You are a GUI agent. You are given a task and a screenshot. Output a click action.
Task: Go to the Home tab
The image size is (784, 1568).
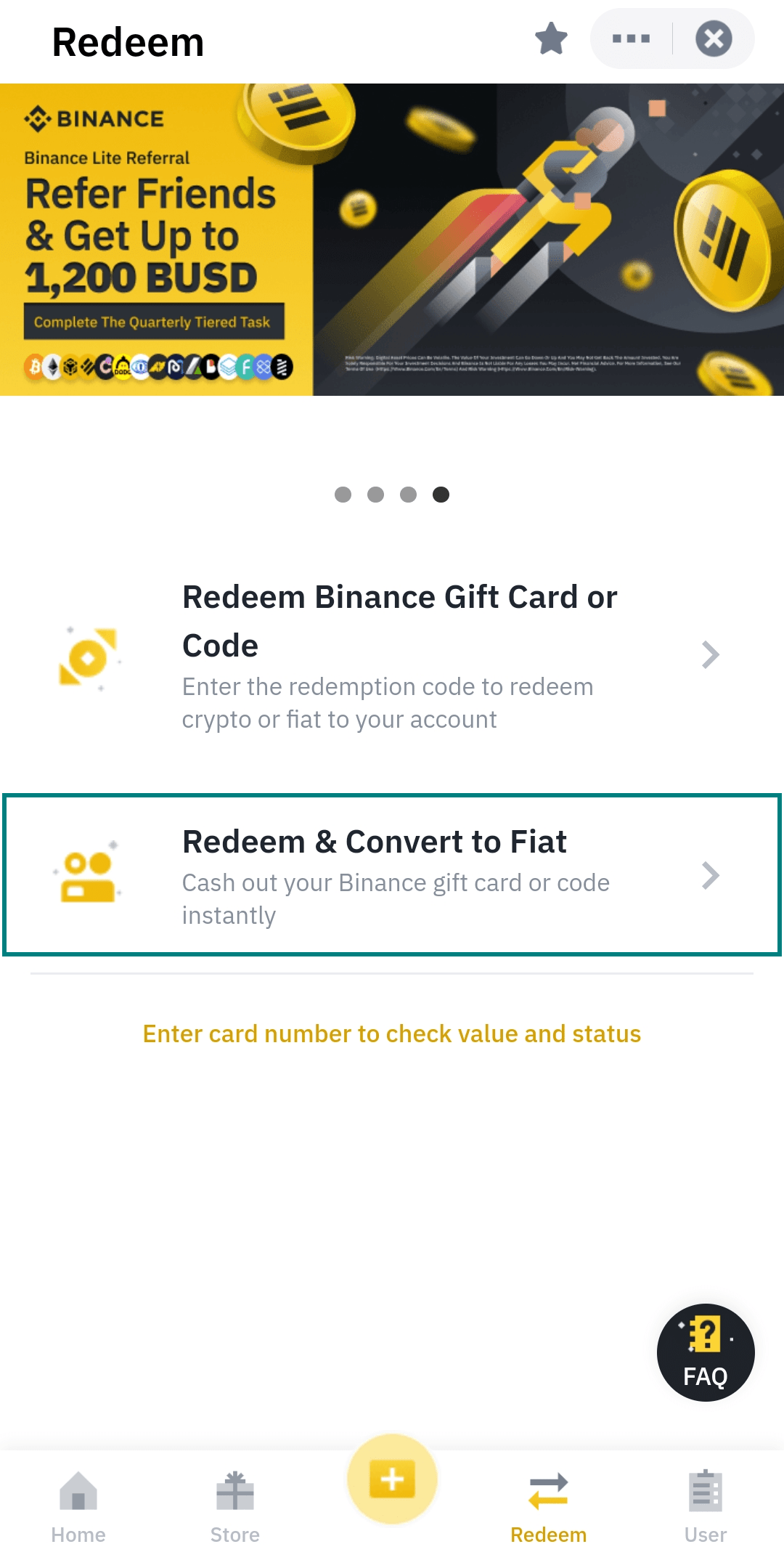[x=78, y=1507]
